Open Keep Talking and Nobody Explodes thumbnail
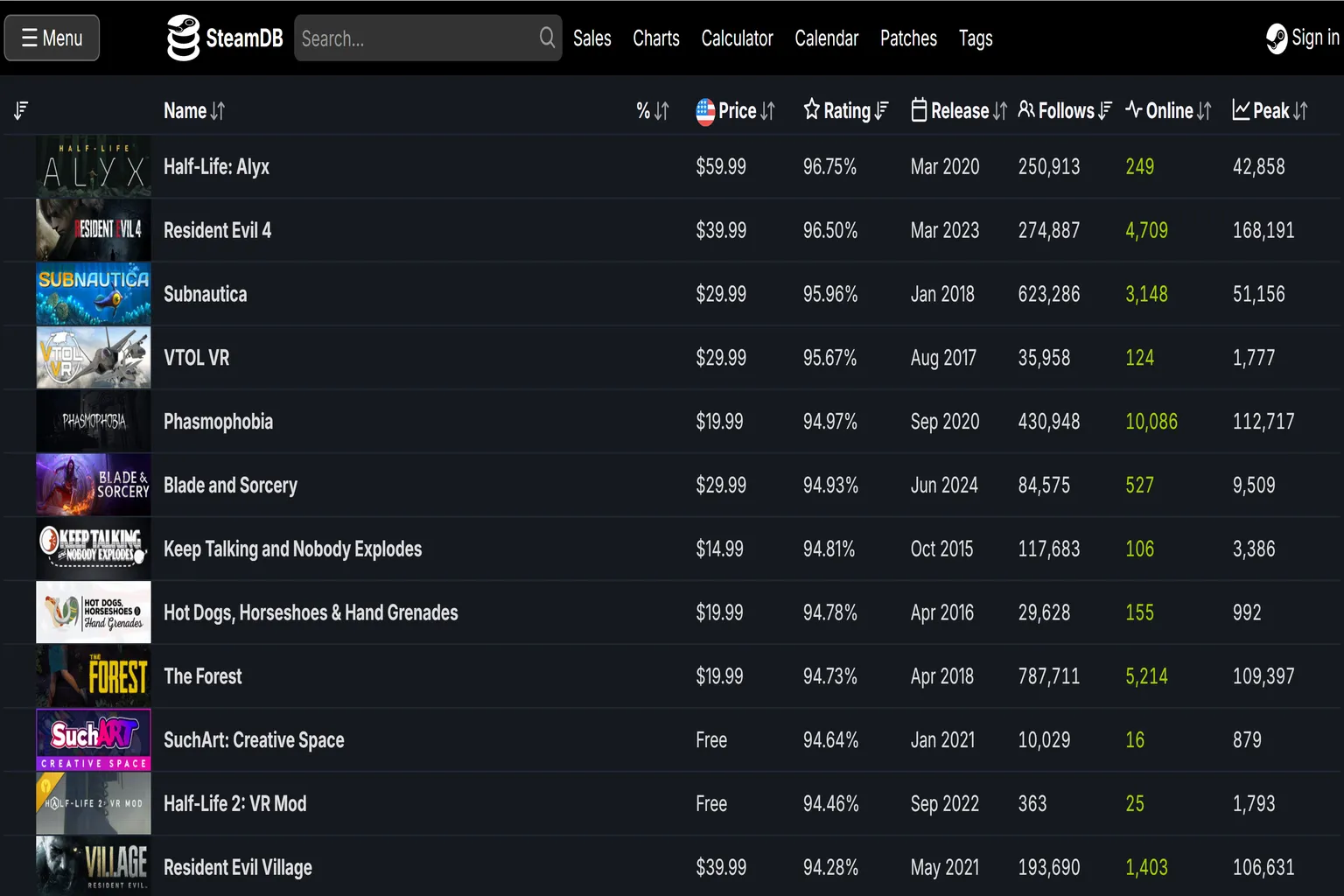Screen dimensions: 1344x896 pos(94,549)
